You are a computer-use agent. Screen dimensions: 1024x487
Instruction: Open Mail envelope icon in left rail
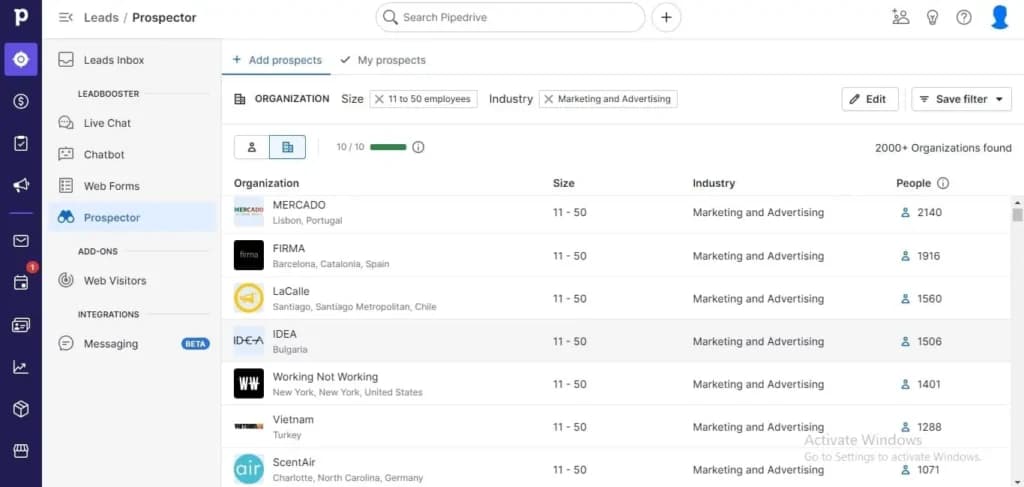[x=21, y=241]
